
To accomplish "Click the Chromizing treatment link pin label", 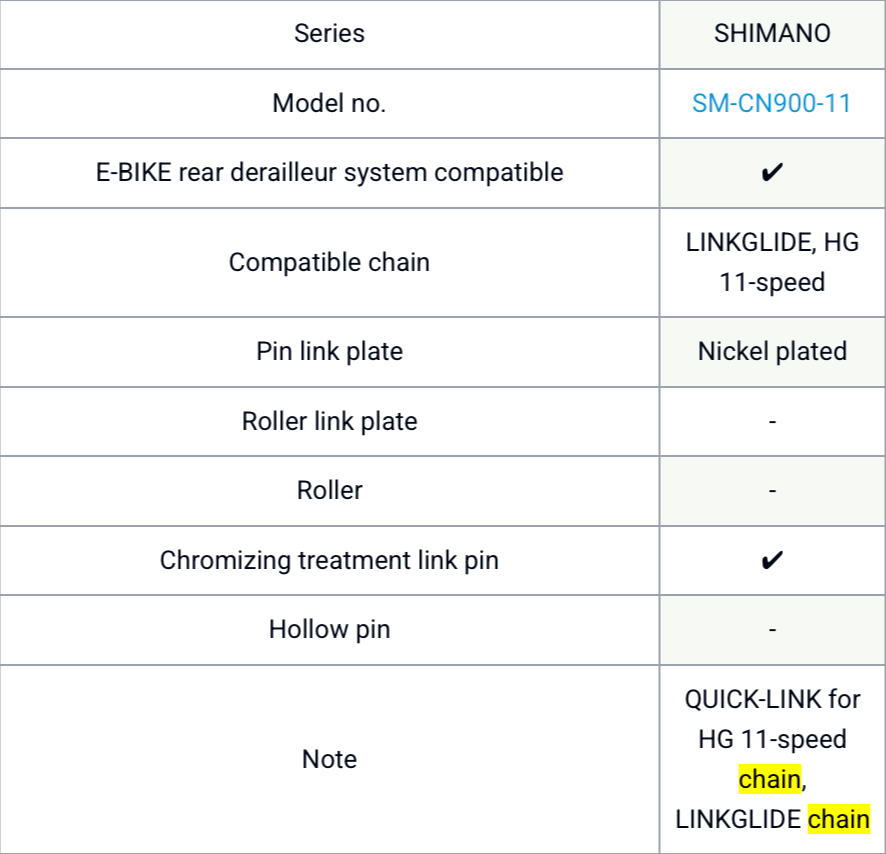I will (329, 560).
